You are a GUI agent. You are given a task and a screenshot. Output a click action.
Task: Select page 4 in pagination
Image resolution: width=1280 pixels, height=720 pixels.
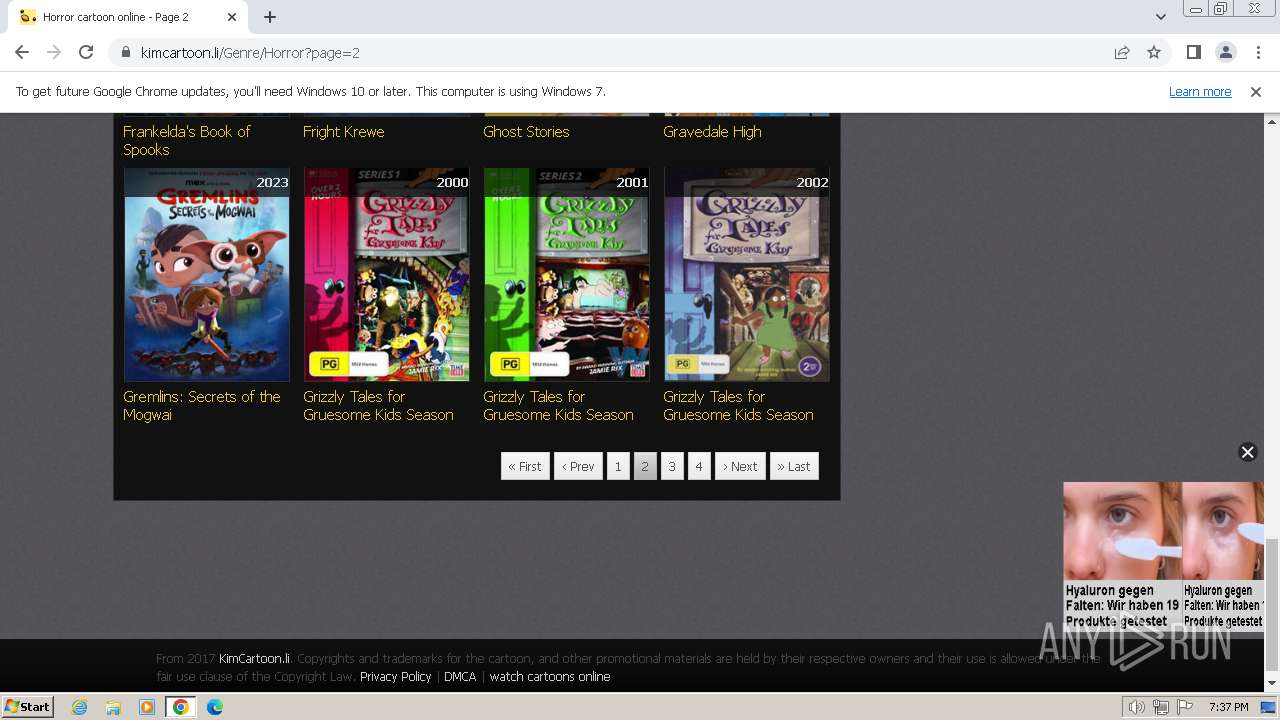tap(699, 466)
